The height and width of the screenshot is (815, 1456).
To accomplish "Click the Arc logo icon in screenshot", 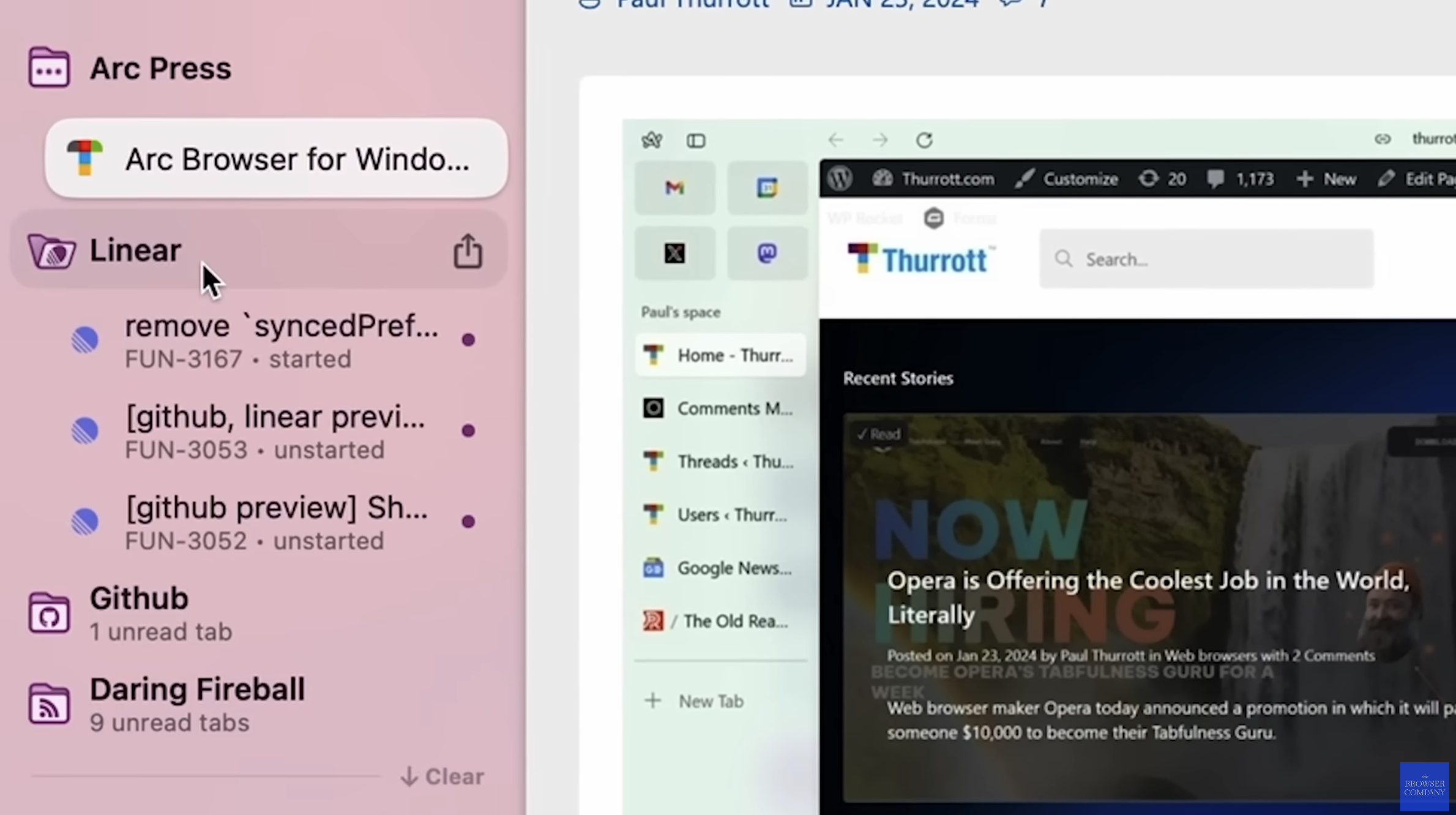I will click(652, 140).
